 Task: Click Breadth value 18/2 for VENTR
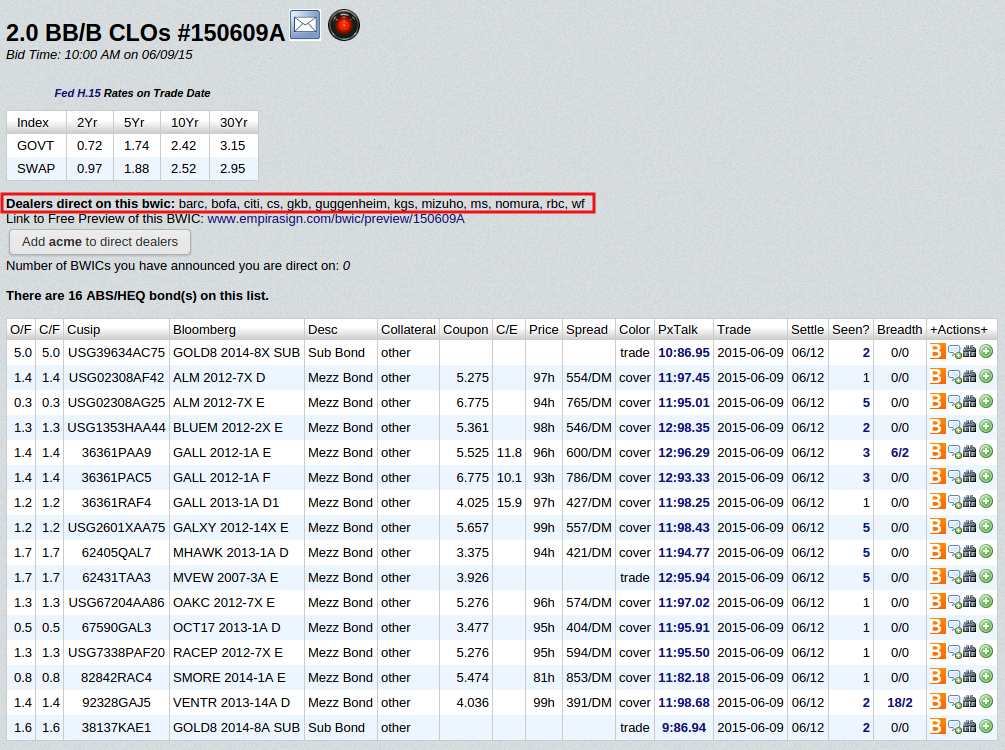coord(900,703)
